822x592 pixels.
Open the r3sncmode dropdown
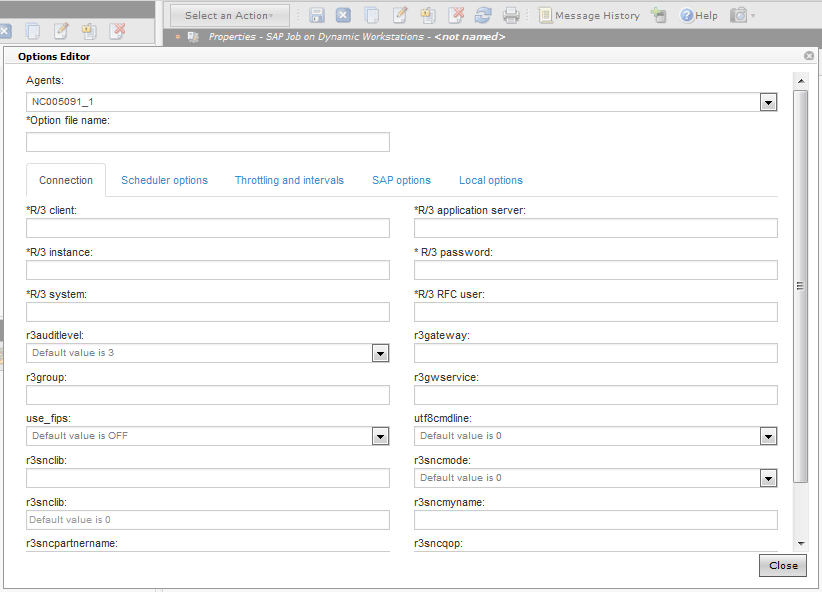[x=768, y=478]
